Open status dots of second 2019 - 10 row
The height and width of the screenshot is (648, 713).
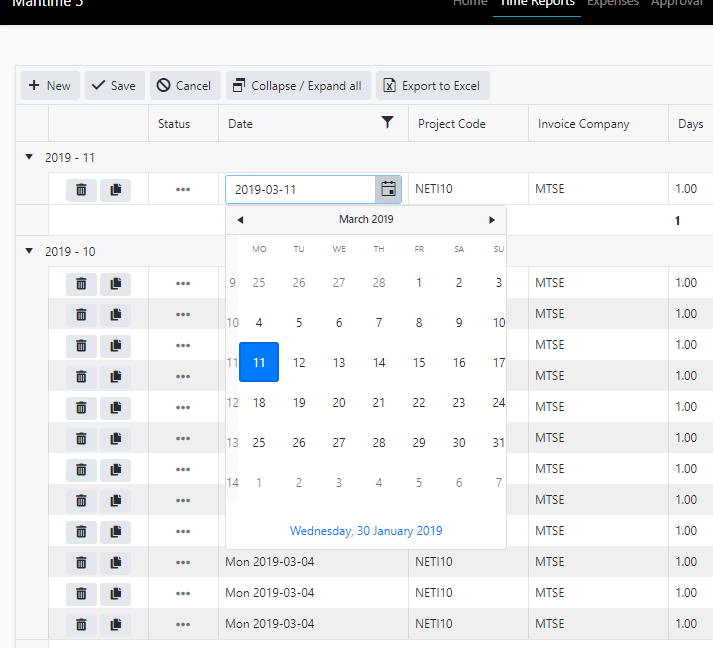[183, 315]
